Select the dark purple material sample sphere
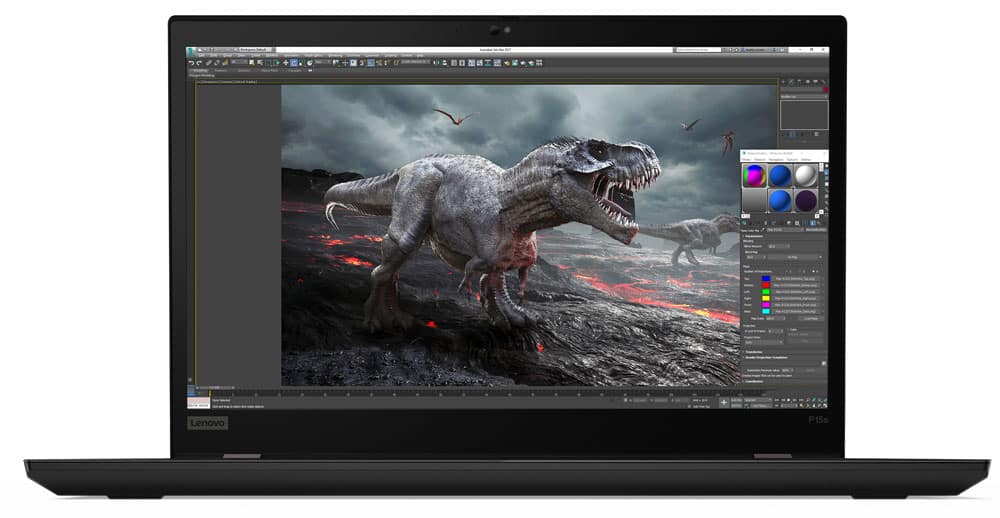 [805, 200]
